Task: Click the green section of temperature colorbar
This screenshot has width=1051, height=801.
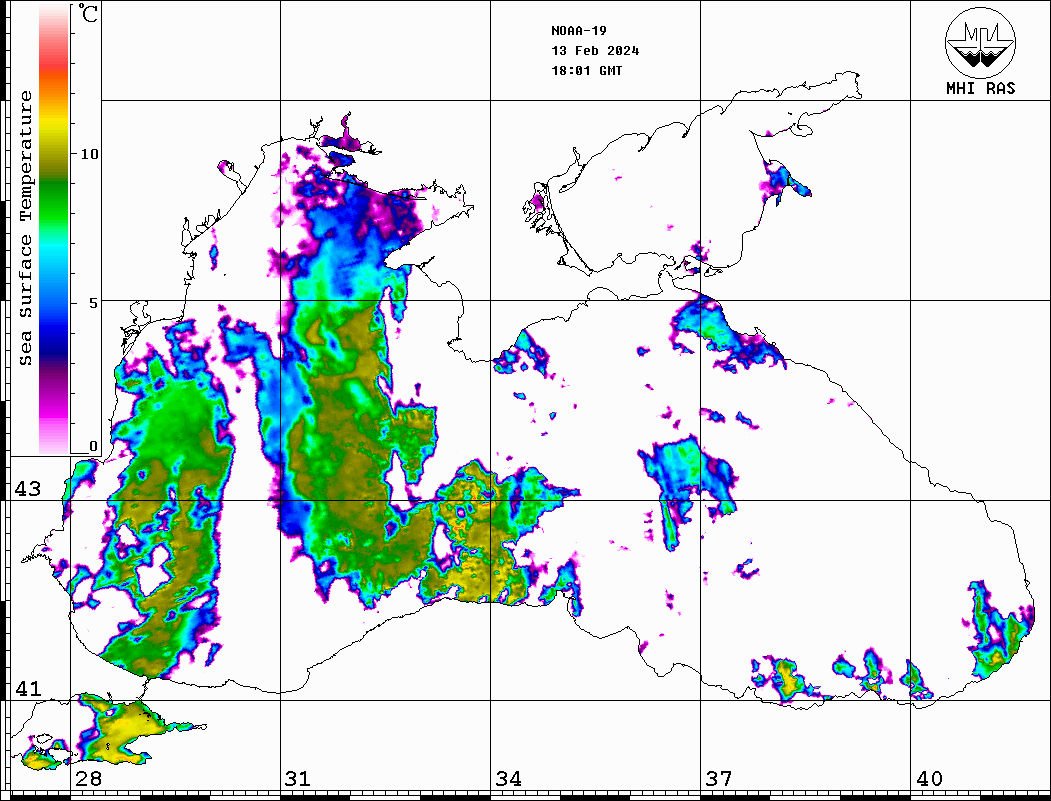Action: (x=54, y=201)
